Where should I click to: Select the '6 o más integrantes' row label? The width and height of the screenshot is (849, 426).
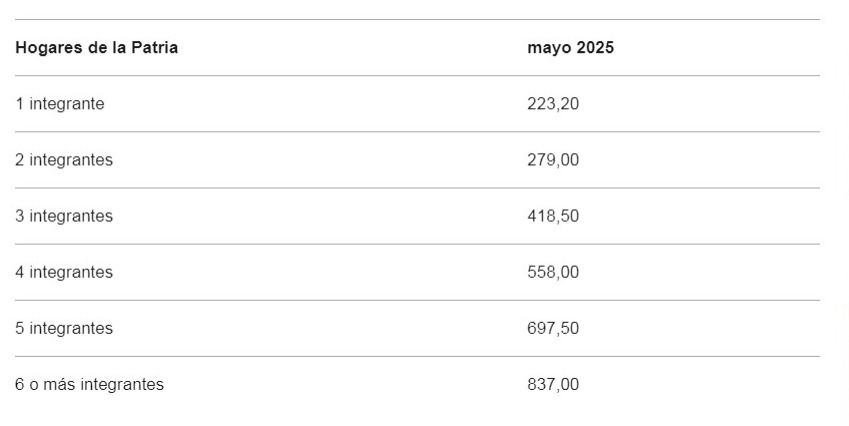click(x=89, y=385)
